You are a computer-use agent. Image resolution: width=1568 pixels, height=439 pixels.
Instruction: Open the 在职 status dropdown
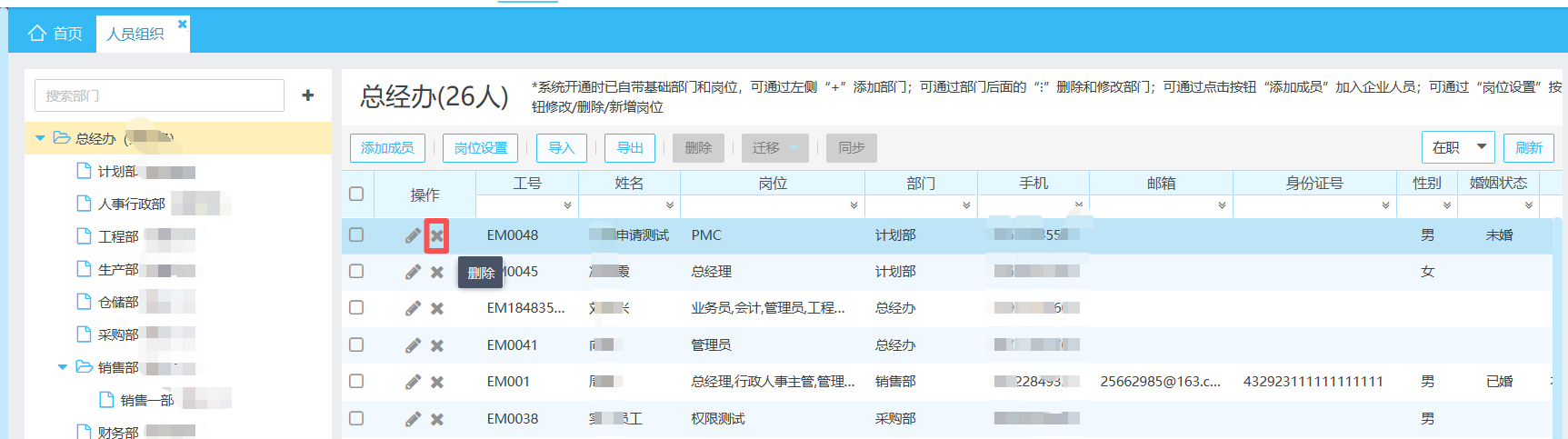(1458, 147)
